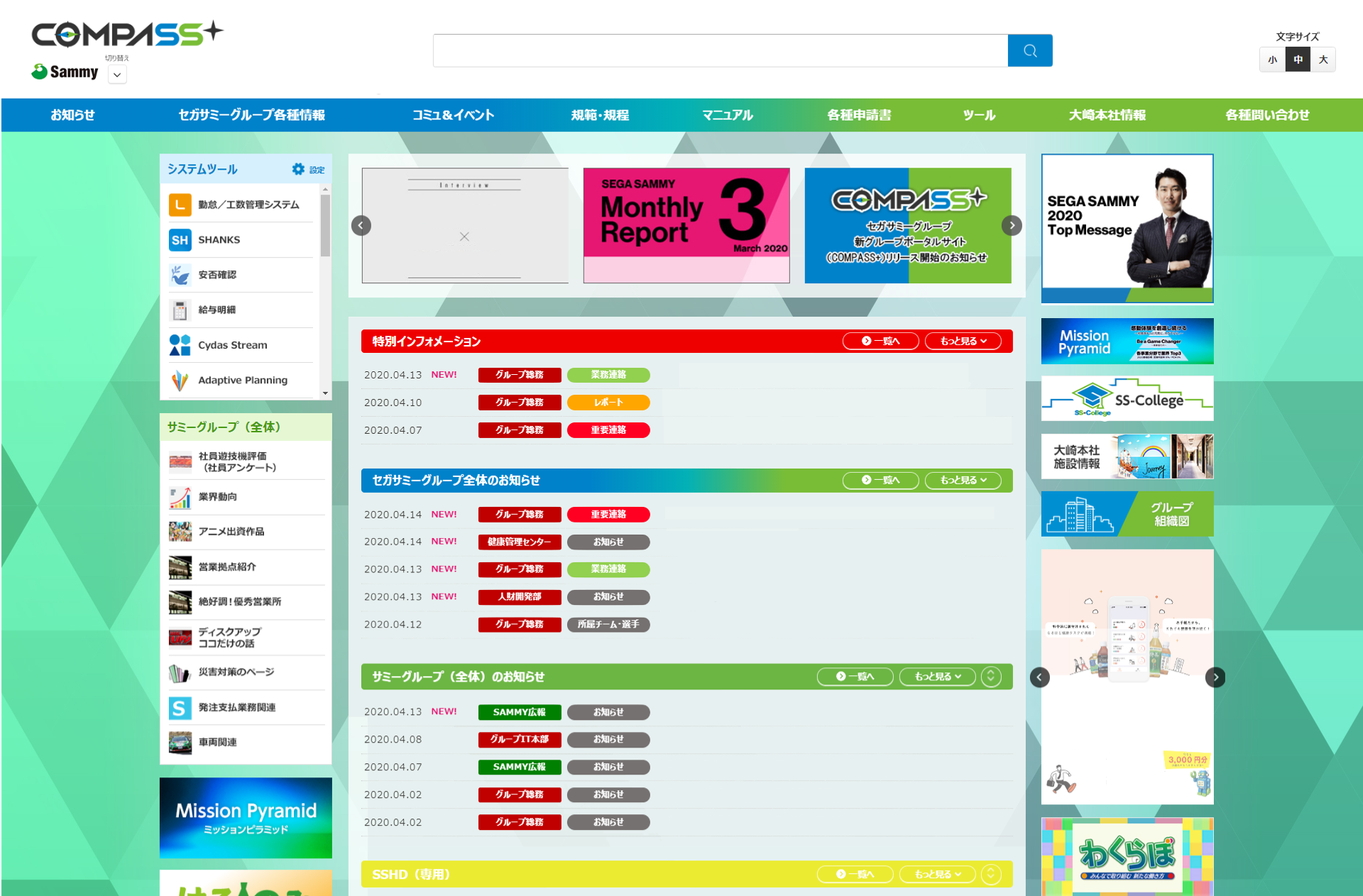Open Mission Pyramid ミッションピラミッド left banner

(246, 818)
